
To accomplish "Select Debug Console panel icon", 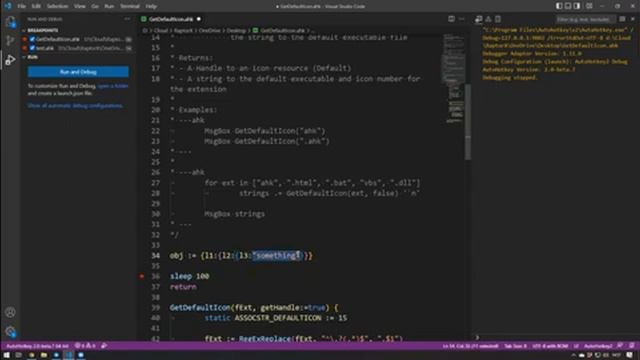I will point(478,19).
